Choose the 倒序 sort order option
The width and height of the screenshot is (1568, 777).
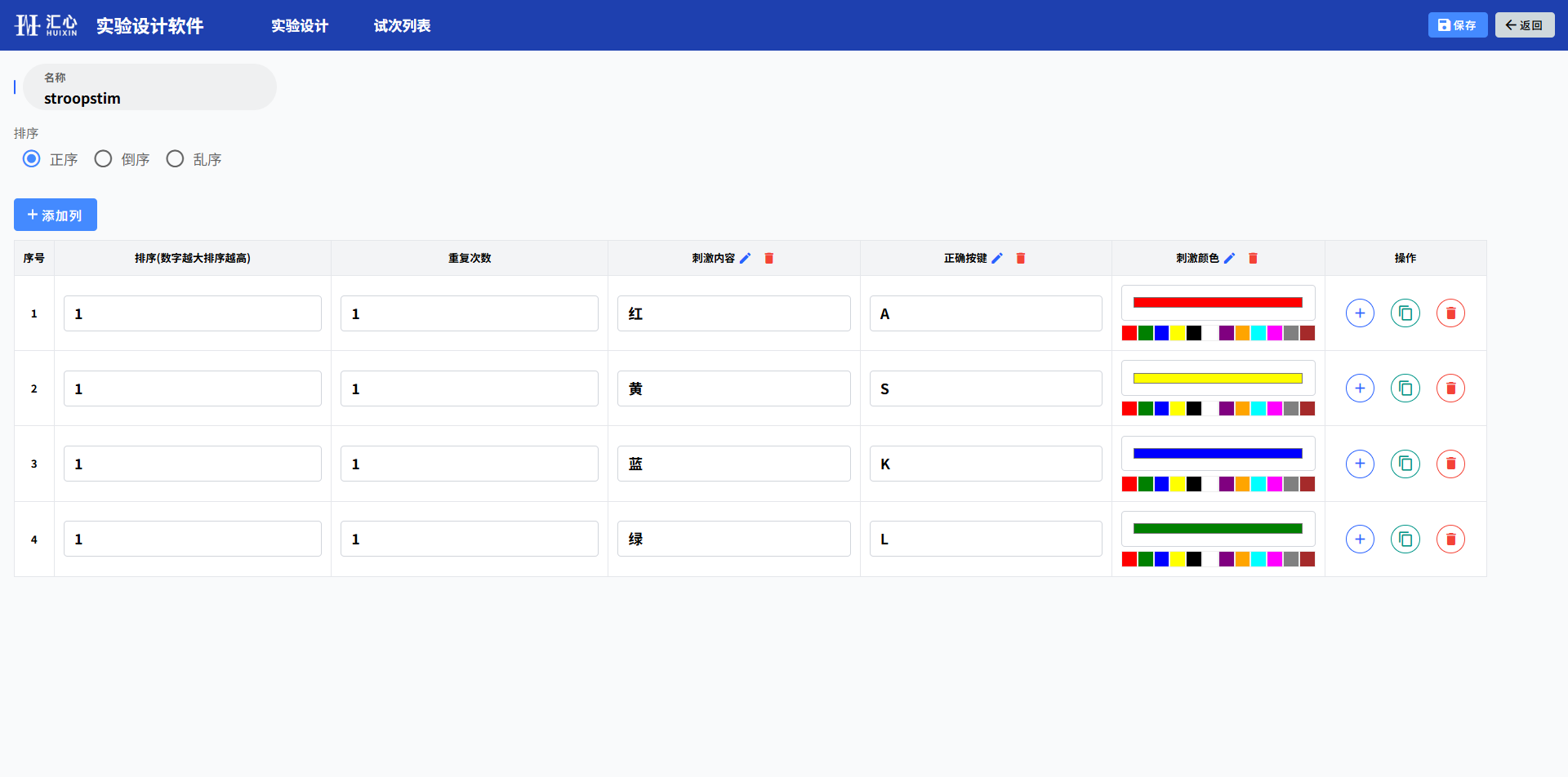point(104,159)
